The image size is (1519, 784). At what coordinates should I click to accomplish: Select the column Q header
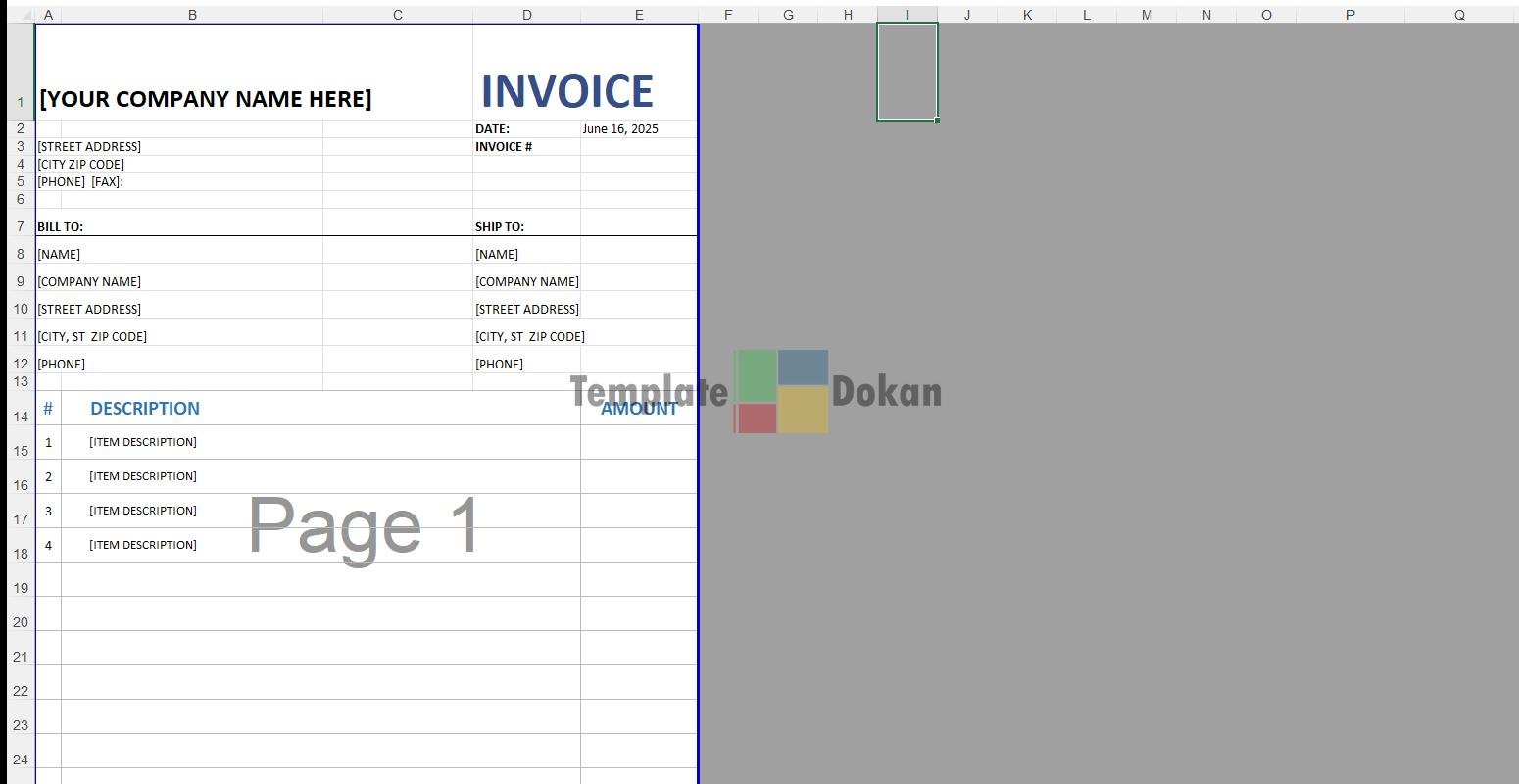(x=1459, y=15)
